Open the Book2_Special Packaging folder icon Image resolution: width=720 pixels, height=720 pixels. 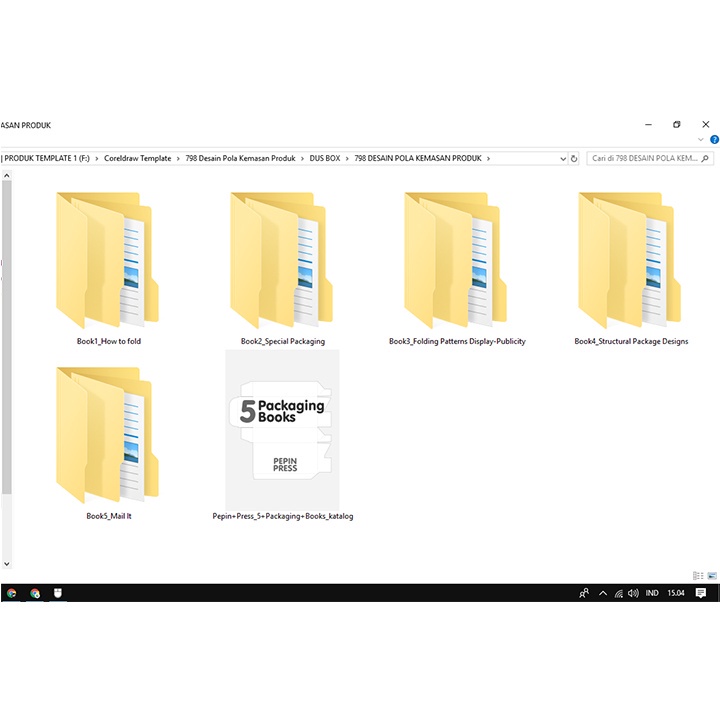coord(281,260)
